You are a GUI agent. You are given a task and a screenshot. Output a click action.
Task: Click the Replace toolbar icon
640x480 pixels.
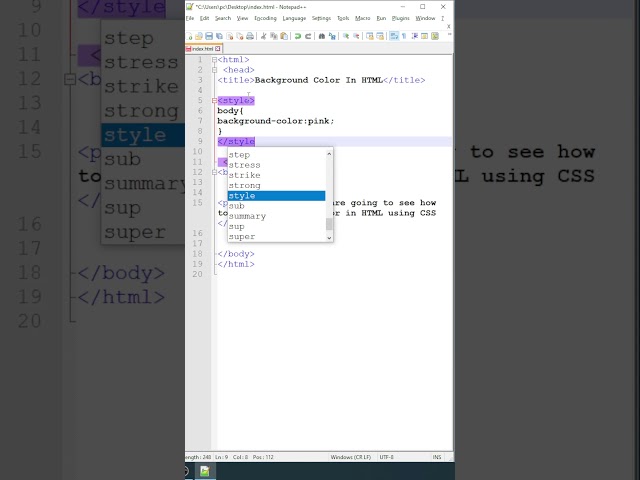pyautogui.click(x=332, y=36)
